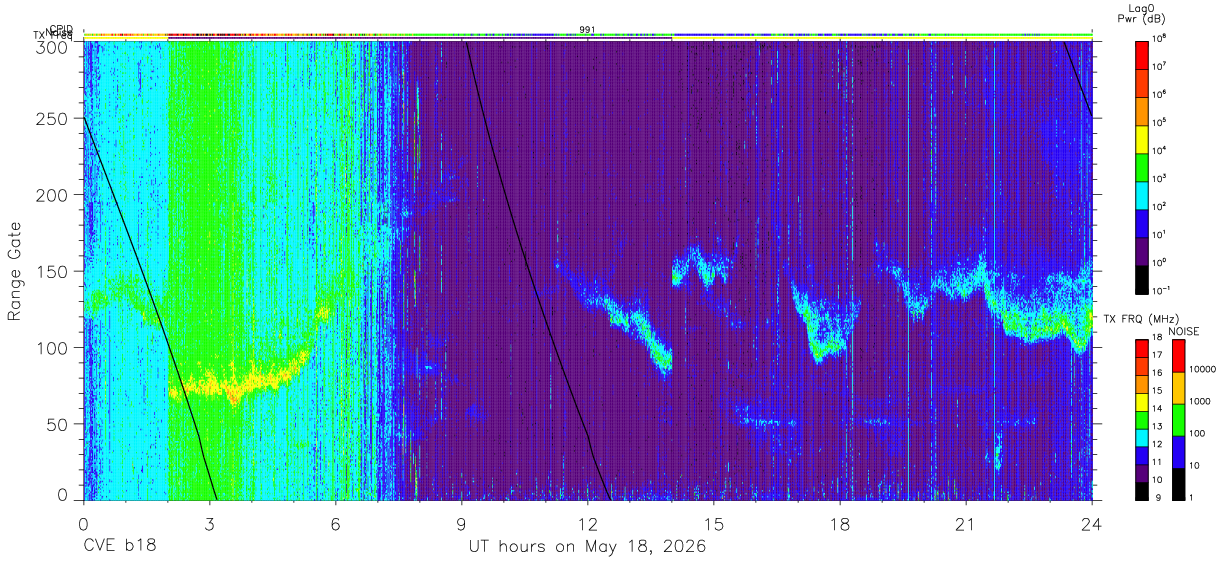
Task: Click the '11' label on the TX FRQ scale
Action: pyautogui.click(x=1159, y=462)
